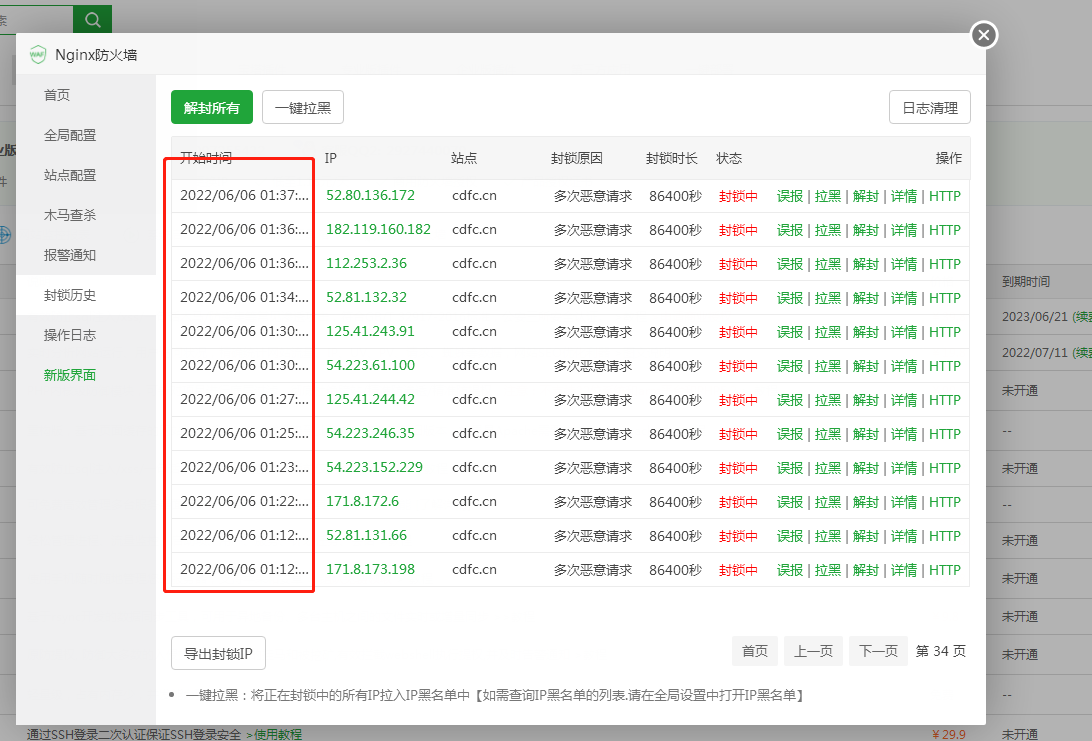Go to 下一页 next page

coord(878,651)
